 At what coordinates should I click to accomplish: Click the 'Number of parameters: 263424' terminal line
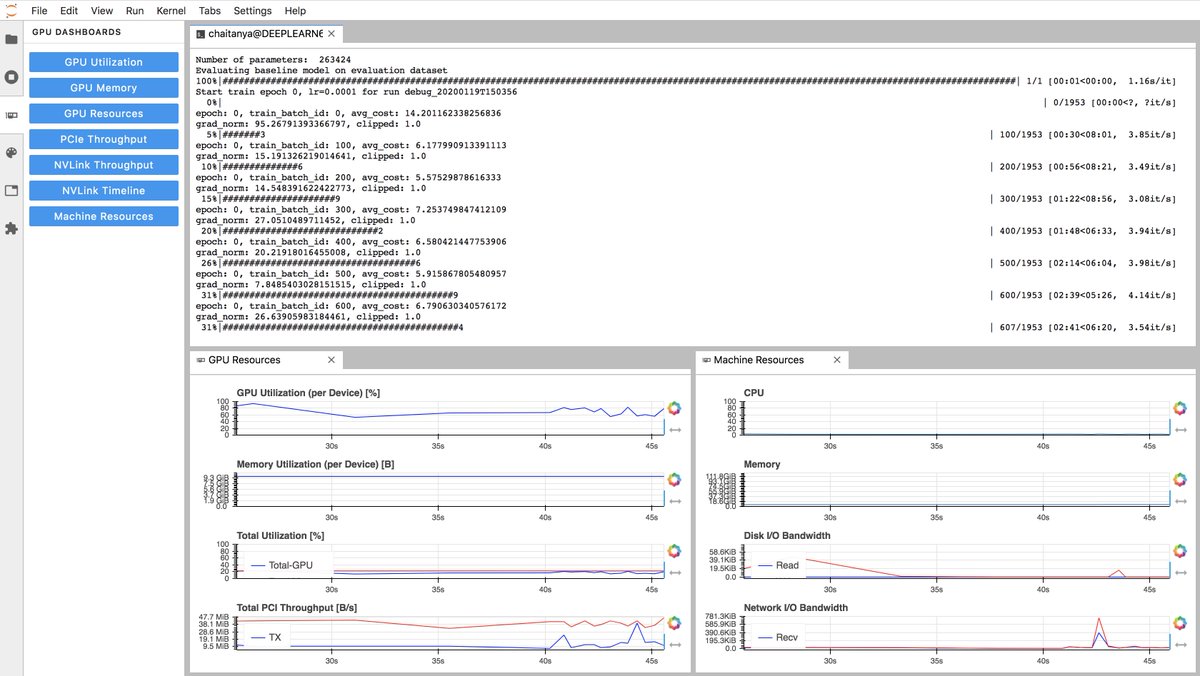273,60
